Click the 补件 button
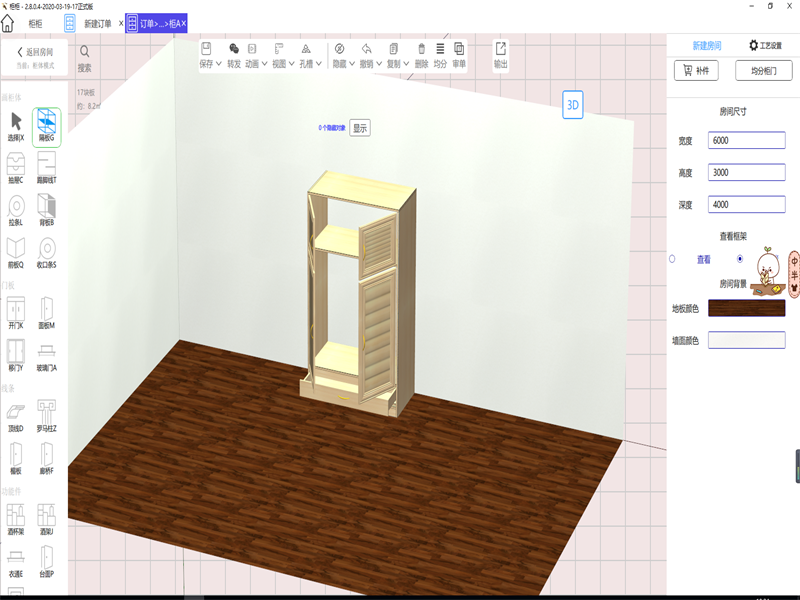The width and height of the screenshot is (800, 600). pos(696,71)
